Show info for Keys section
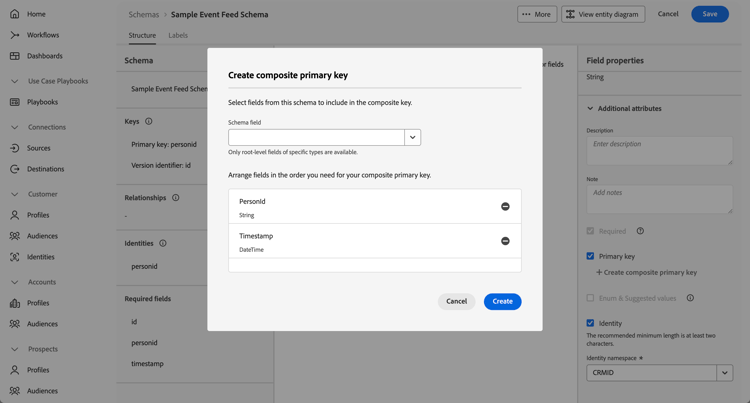Viewport: 750px width, 403px height. 149,122
